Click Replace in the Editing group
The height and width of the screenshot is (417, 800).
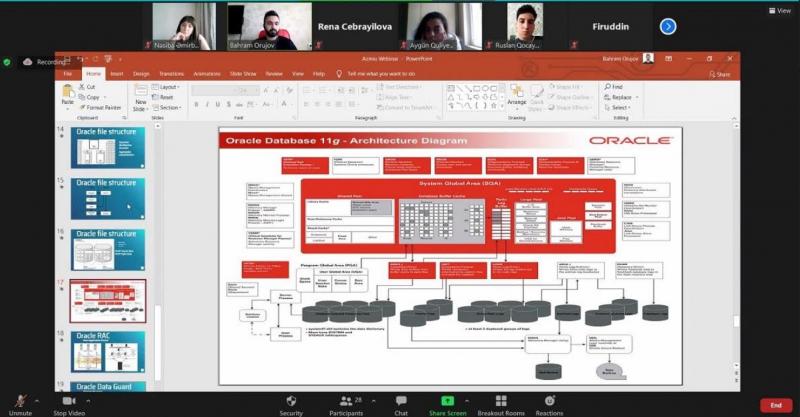coord(618,97)
